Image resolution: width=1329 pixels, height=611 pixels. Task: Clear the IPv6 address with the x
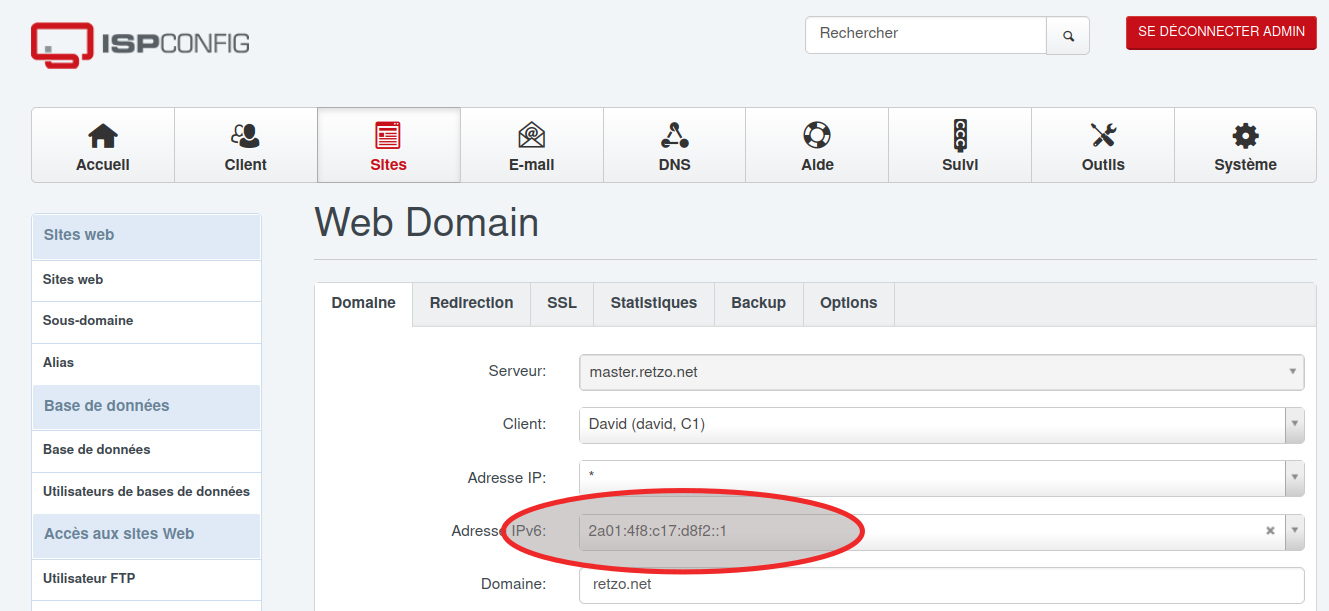[x=1270, y=531]
